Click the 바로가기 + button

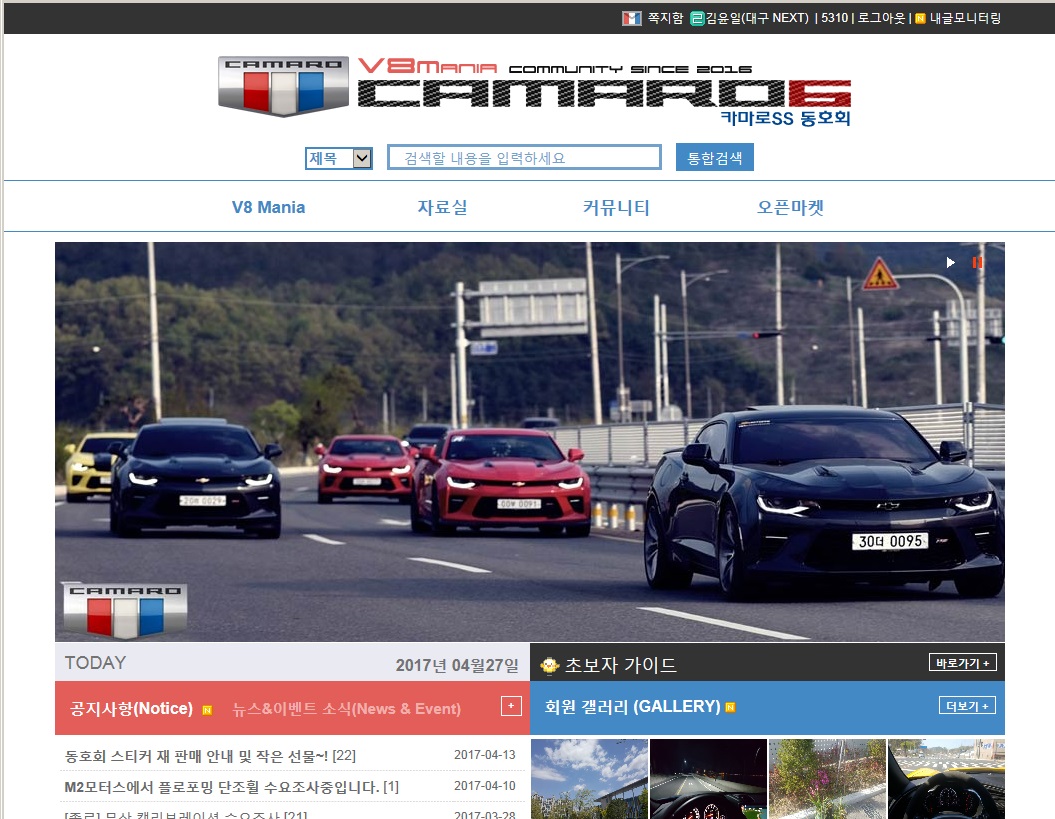[x=963, y=663]
